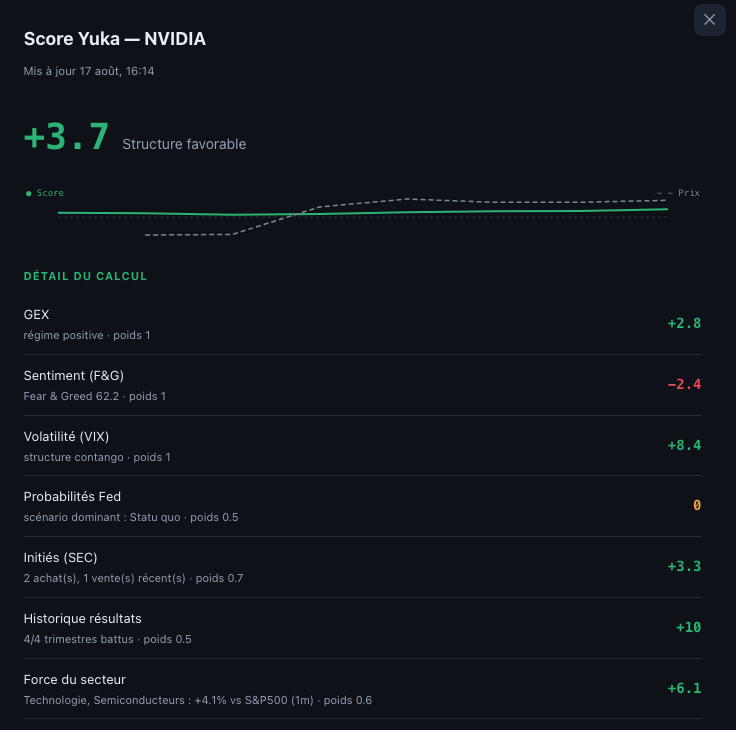Click 'régime positive · poids 1' subtitle
Viewport: 736px width, 730px height.
click(87, 335)
